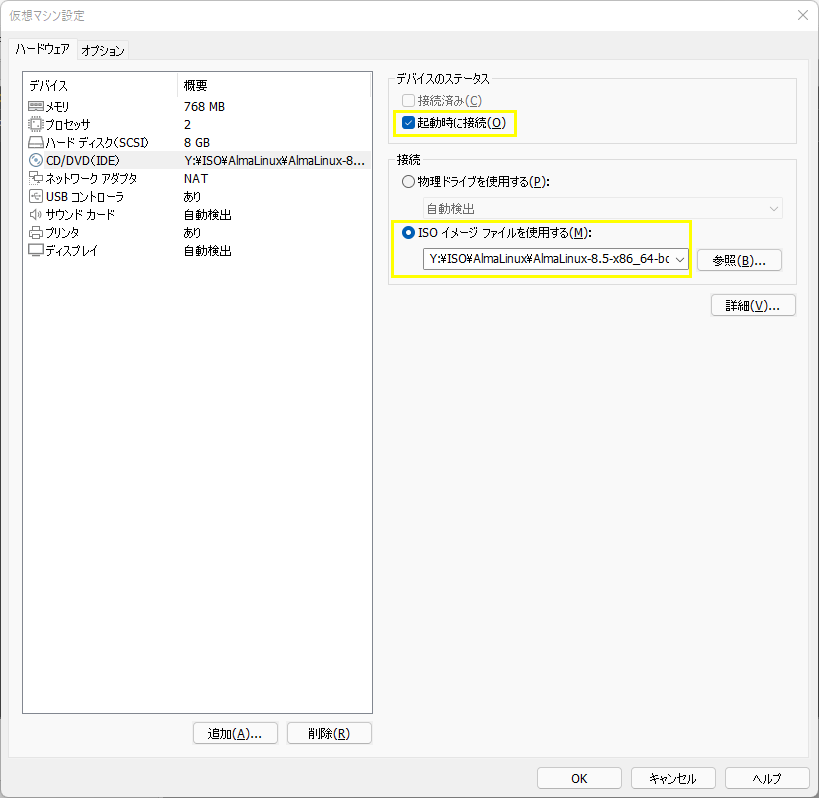This screenshot has height=798, width=819.
Task: Click the Display monitor icon
Action: point(36,251)
